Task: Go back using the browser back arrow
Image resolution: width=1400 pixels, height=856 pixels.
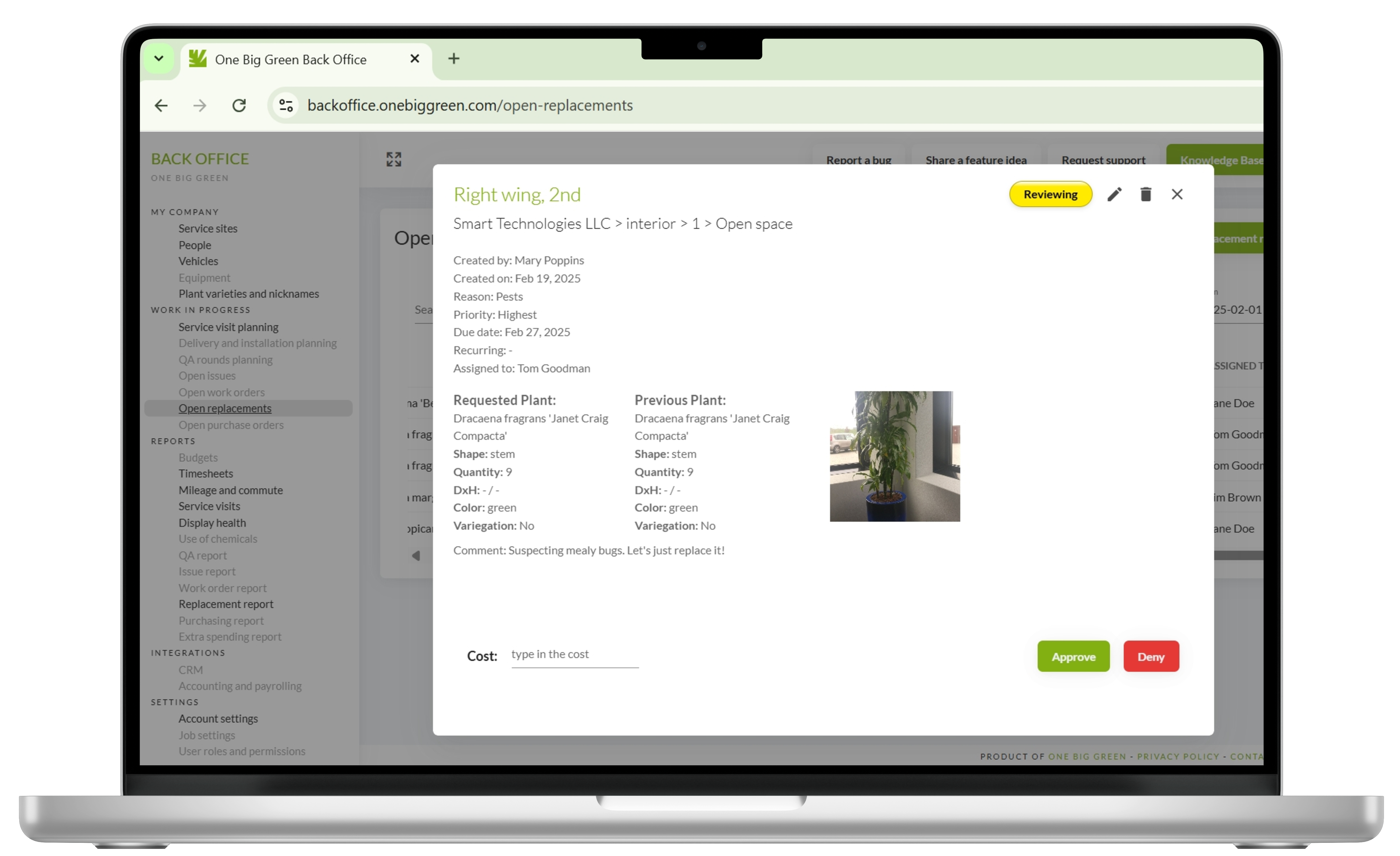Action: pos(161,106)
